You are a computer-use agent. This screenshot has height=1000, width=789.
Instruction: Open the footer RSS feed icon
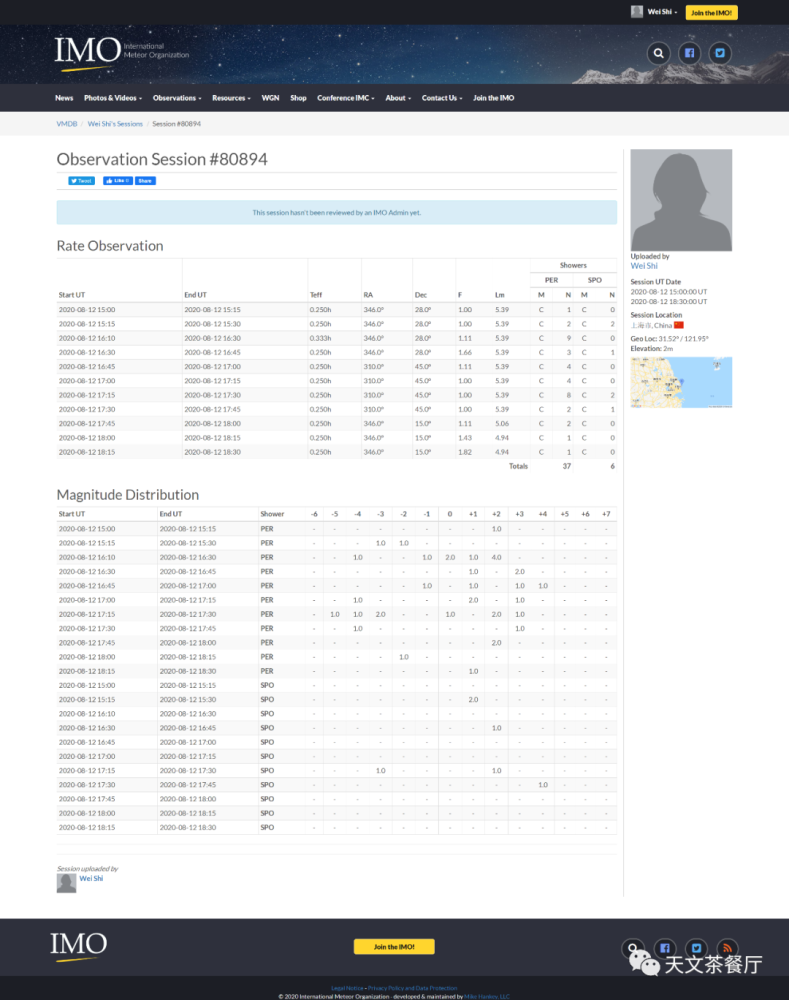[x=727, y=948]
